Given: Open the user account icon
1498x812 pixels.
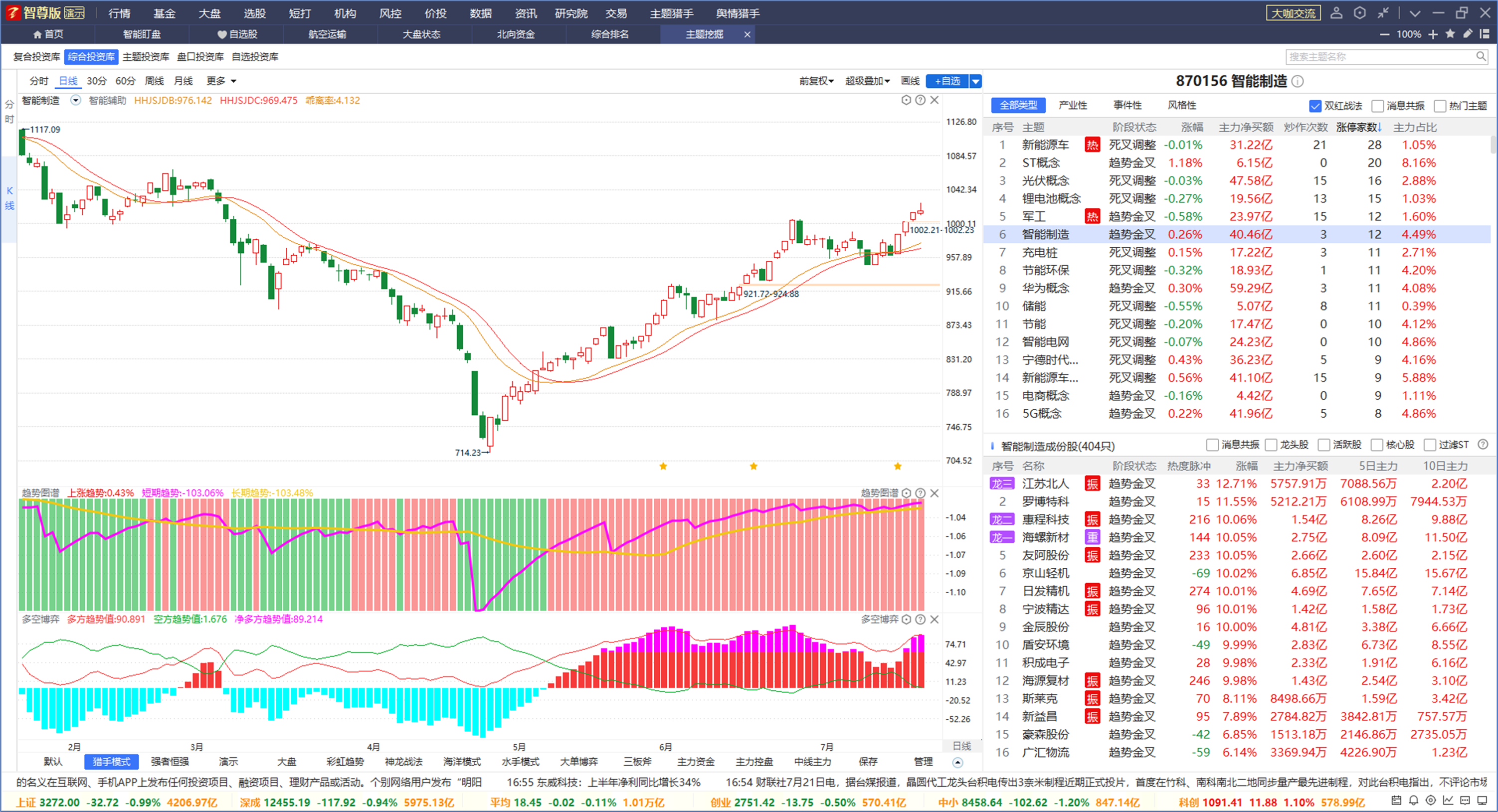Looking at the screenshot, I should tap(1336, 13).
